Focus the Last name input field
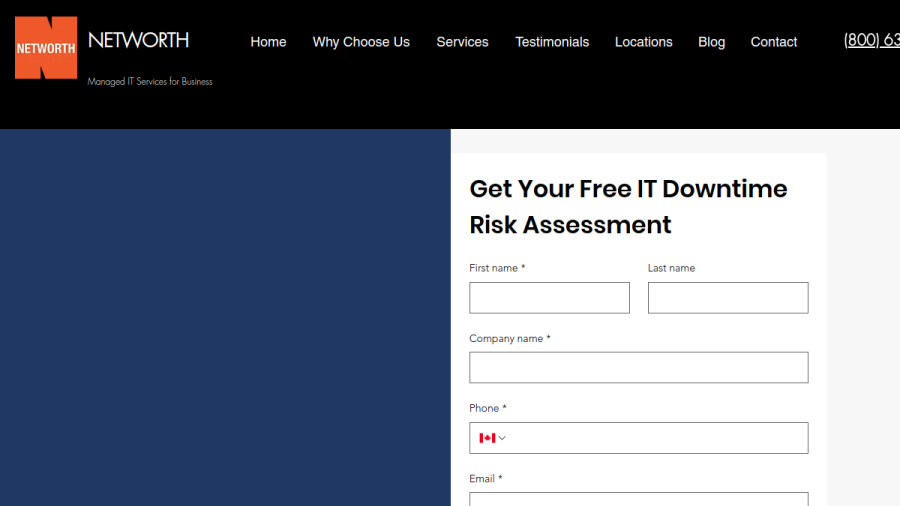Viewport: 900px width, 506px height. click(x=728, y=298)
